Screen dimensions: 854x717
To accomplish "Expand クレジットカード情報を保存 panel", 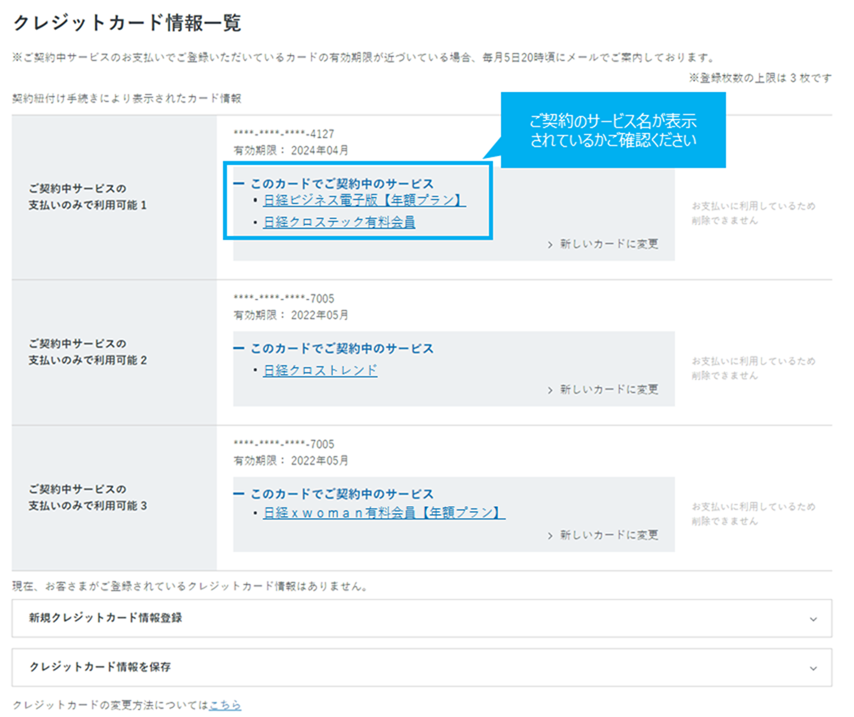I will (x=422, y=667).
